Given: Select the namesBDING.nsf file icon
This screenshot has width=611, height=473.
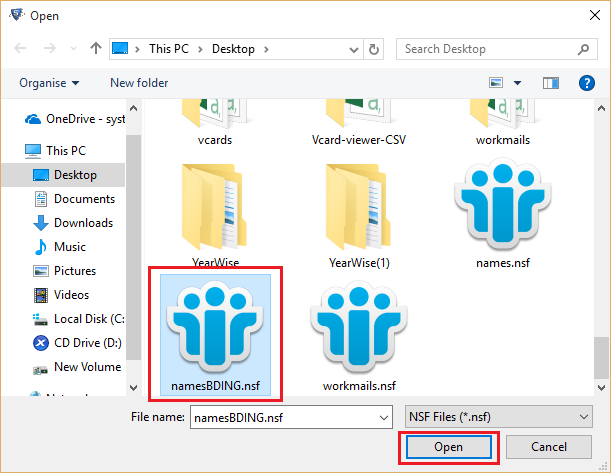Looking at the screenshot, I should 215,327.
